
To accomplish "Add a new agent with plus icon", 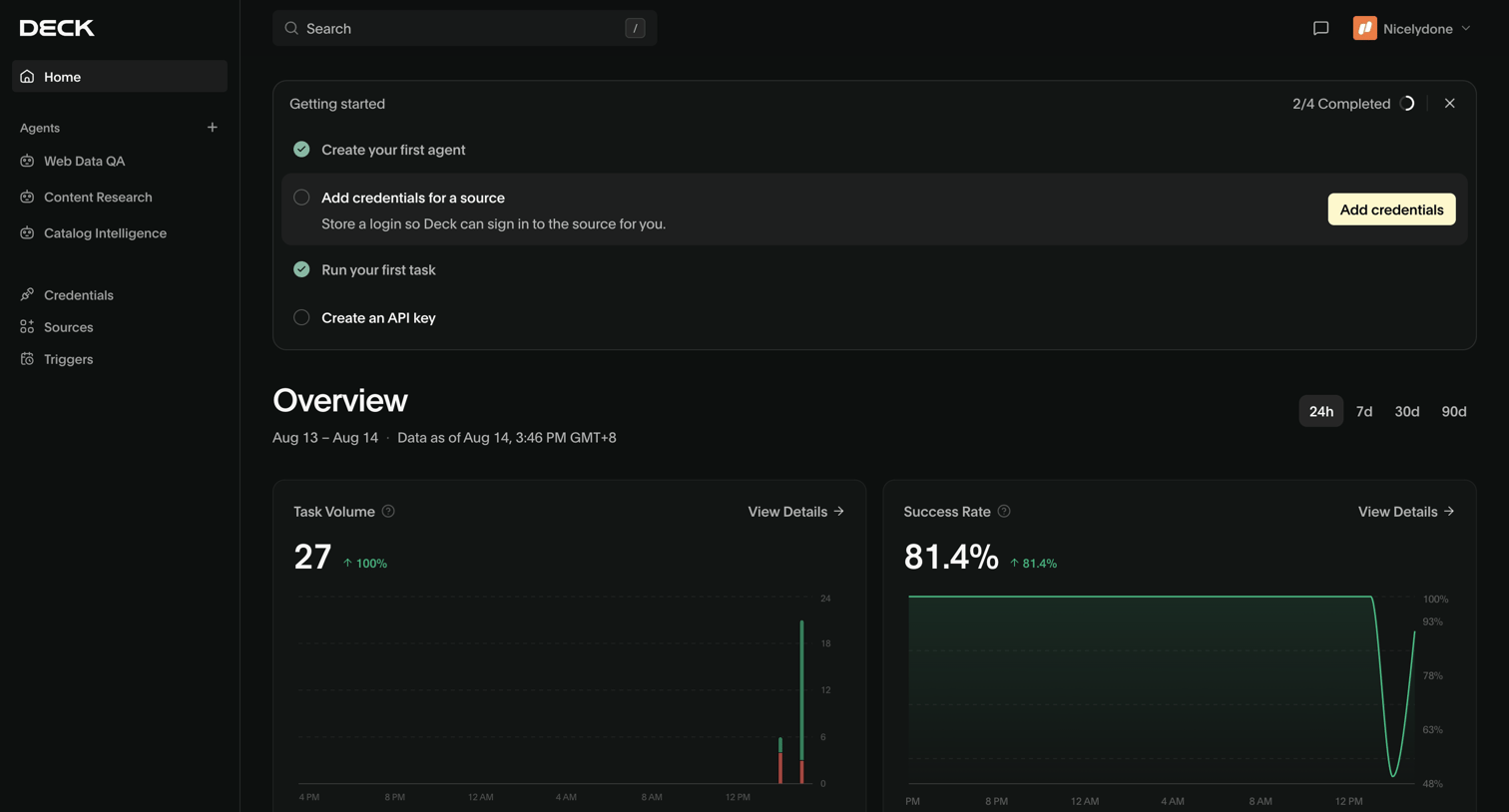I will click(x=212, y=128).
